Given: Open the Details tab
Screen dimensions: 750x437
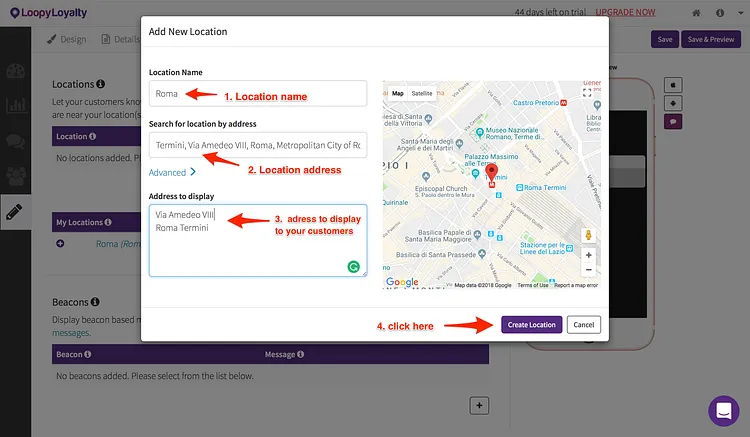Looking at the screenshot, I should (121, 39).
